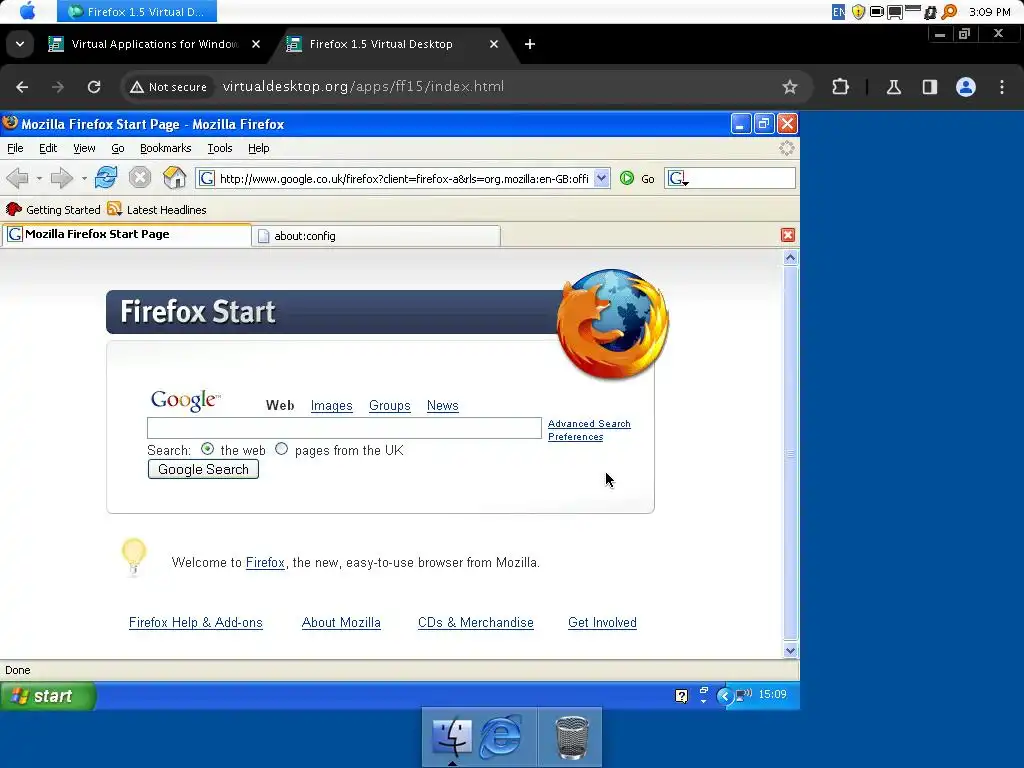This screenshot has height=768, width=1024.
Task: Open Firefox Edit menu
Action: [x=48, y=148]
